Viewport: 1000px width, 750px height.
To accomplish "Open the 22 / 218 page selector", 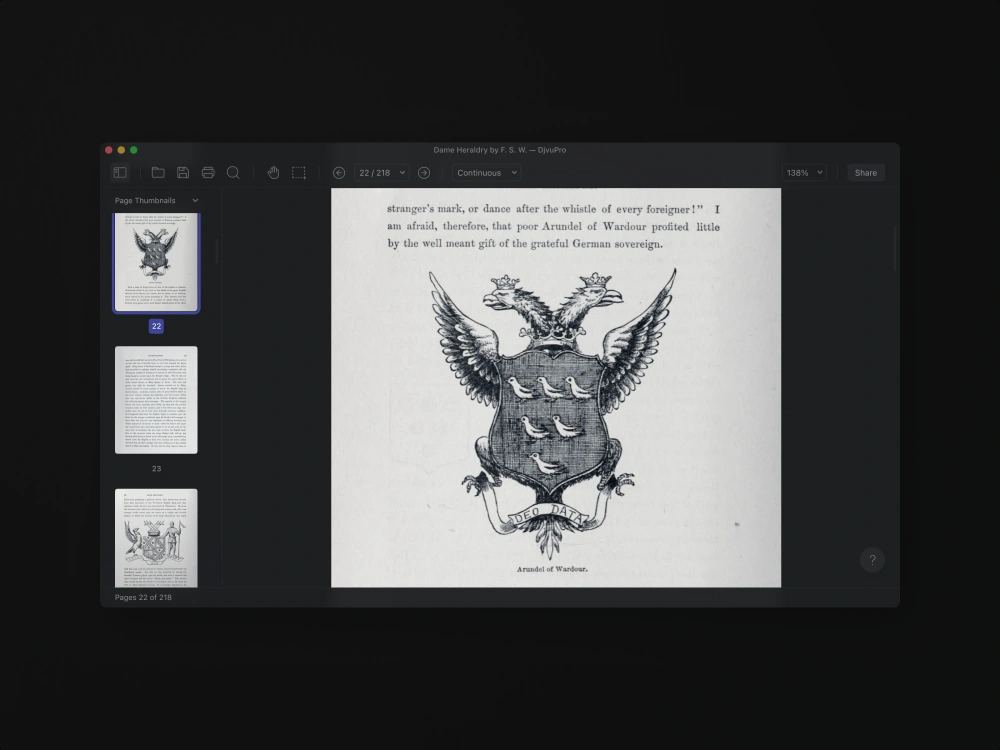I will (x=381, y=173).
